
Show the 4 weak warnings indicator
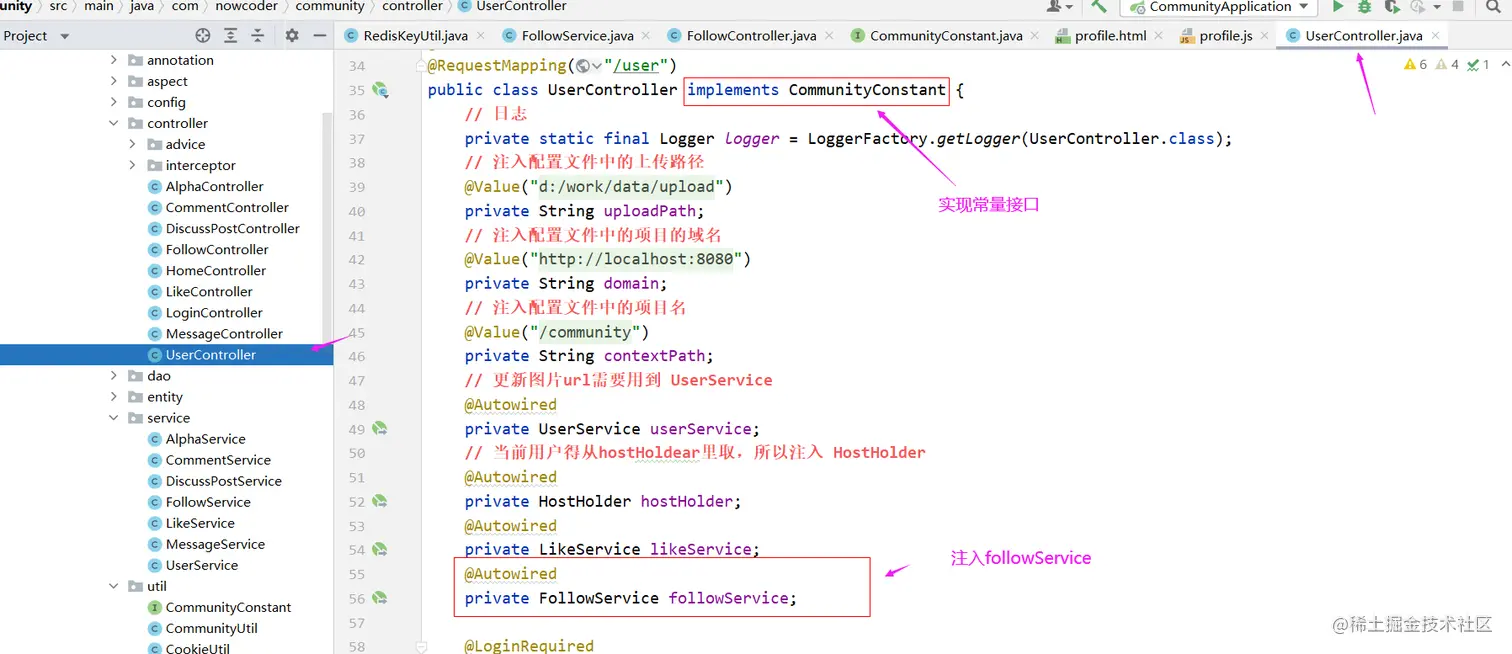[x=1447, y=64]
